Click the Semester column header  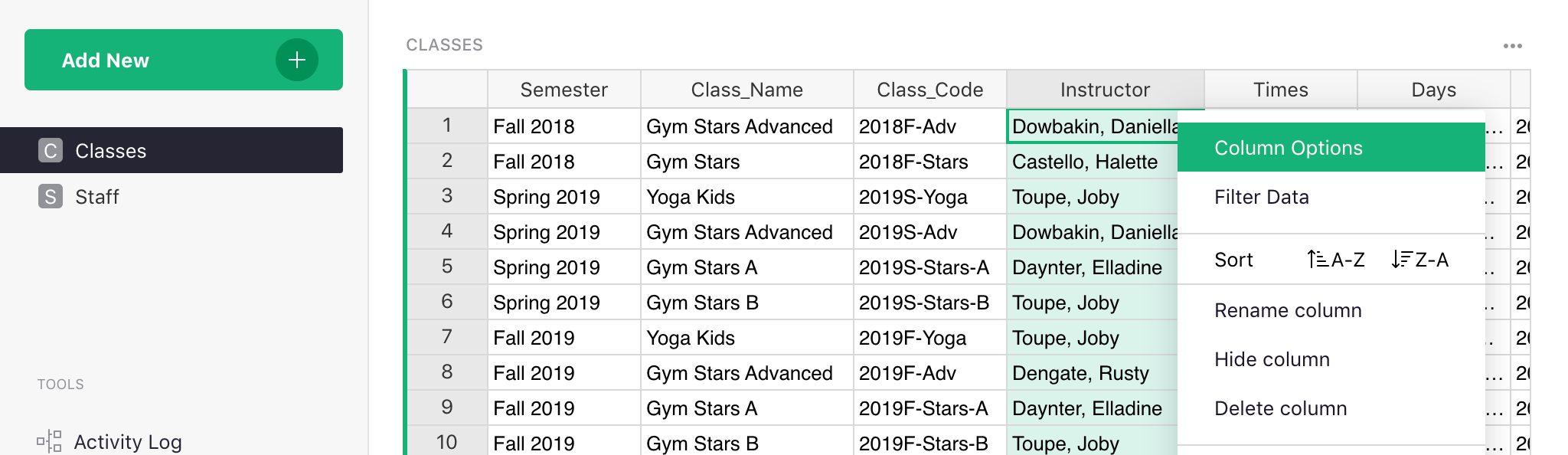[563, 90]
